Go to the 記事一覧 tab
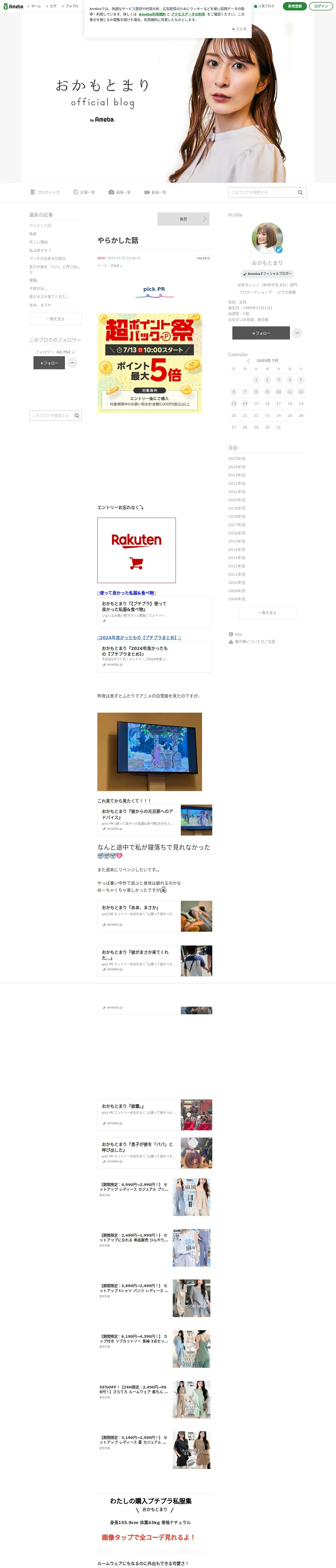The image size is (336, 1568). point(84,192)
